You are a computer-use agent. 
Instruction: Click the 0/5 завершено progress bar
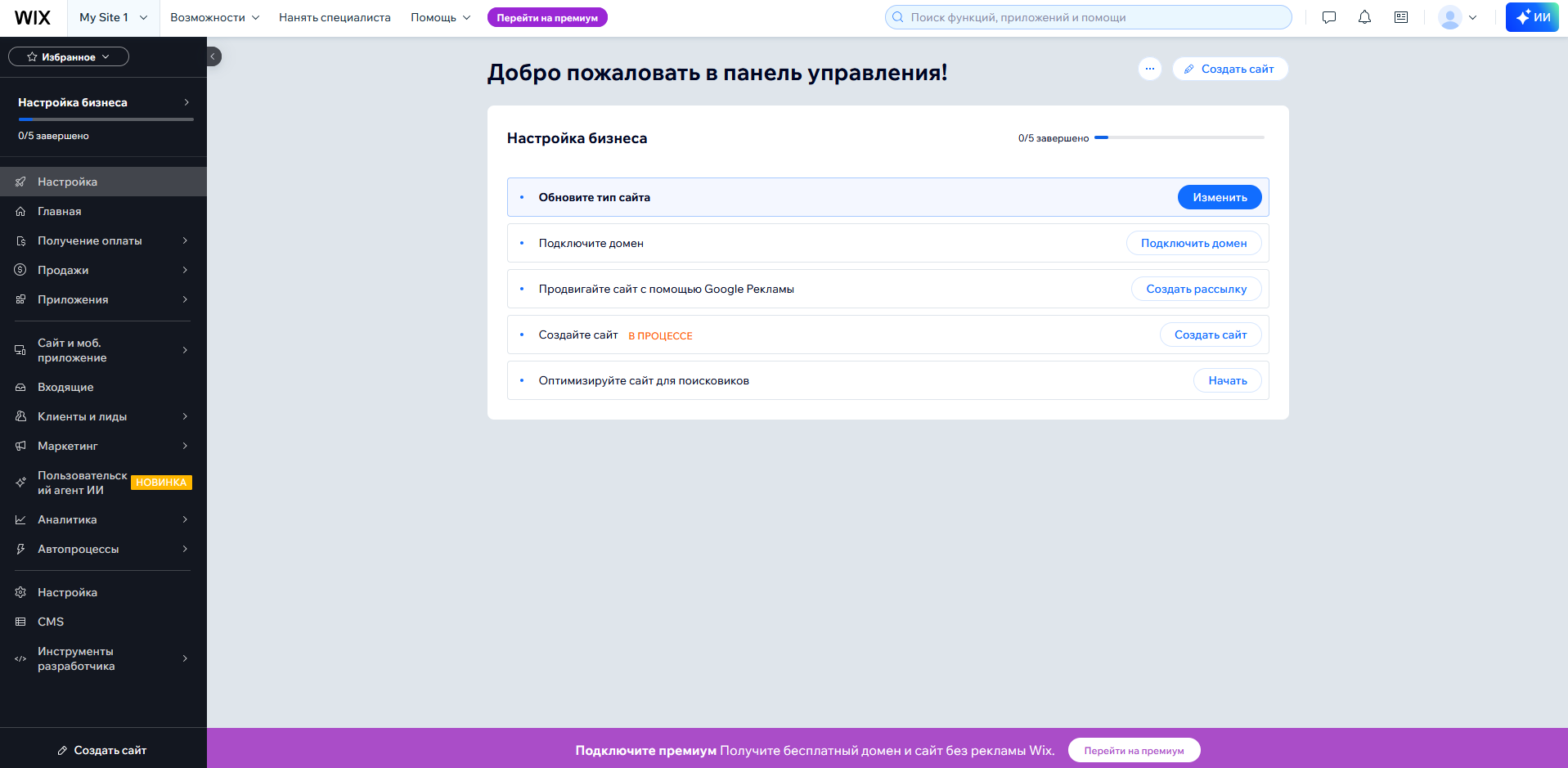coord(1180,137)
